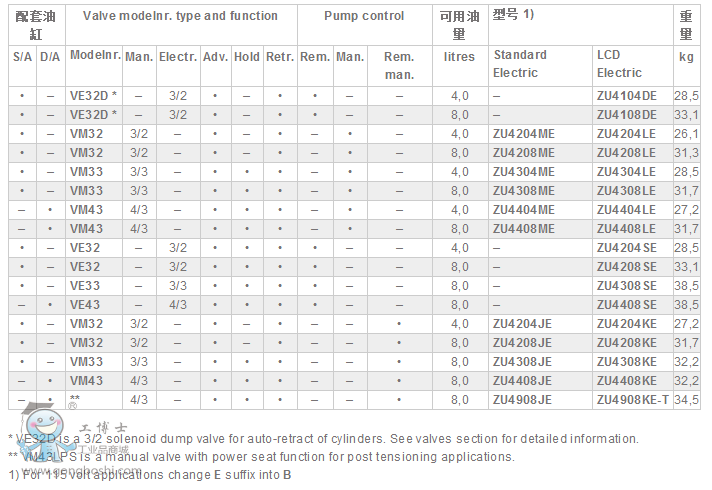Click the S/A column header
The width and height of the screenshot is (712, 490).
pyautogui.click(x=22, y=57)
